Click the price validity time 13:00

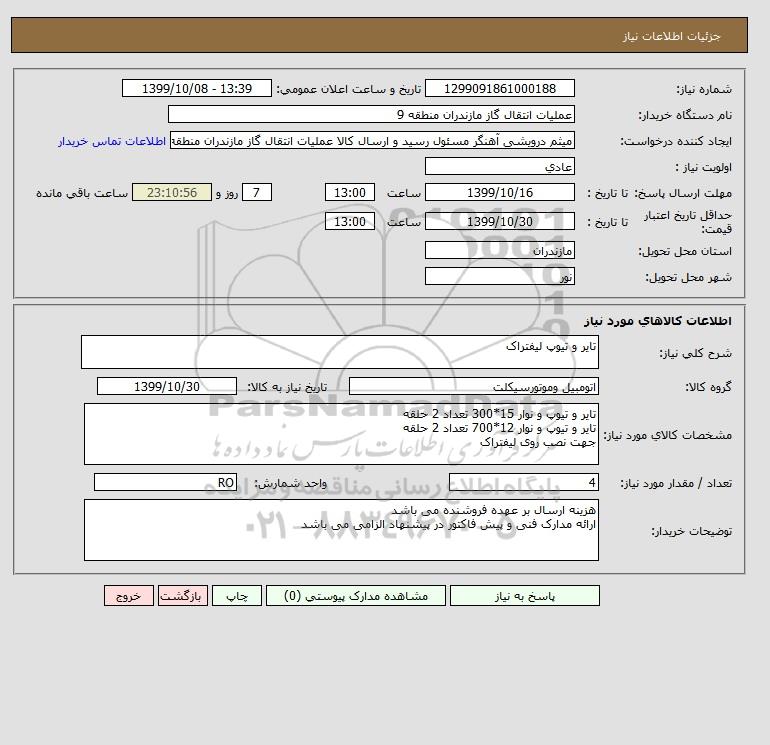point(350,221)
